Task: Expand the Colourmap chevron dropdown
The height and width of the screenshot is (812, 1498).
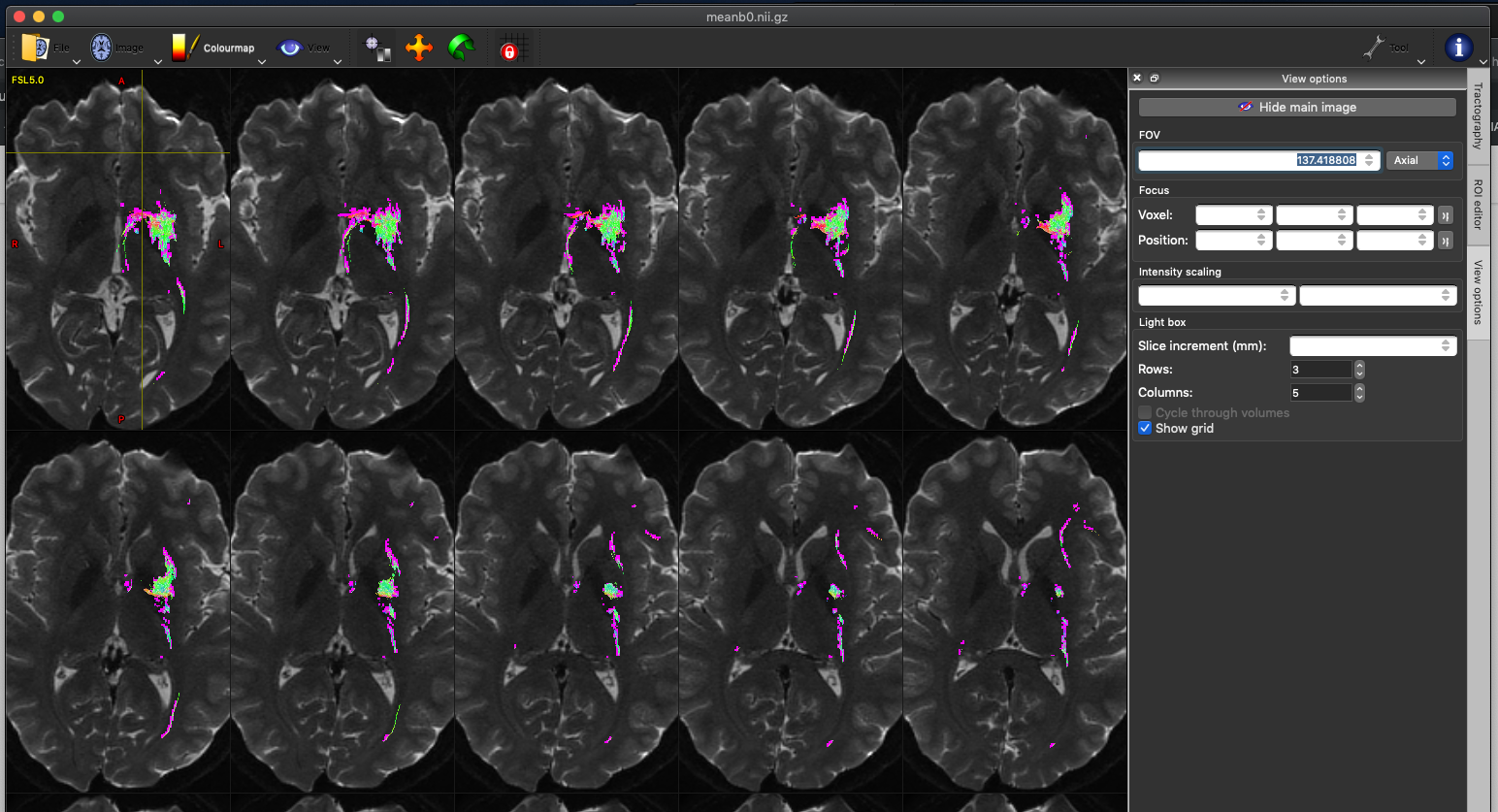Action: (x=260, y=60)
